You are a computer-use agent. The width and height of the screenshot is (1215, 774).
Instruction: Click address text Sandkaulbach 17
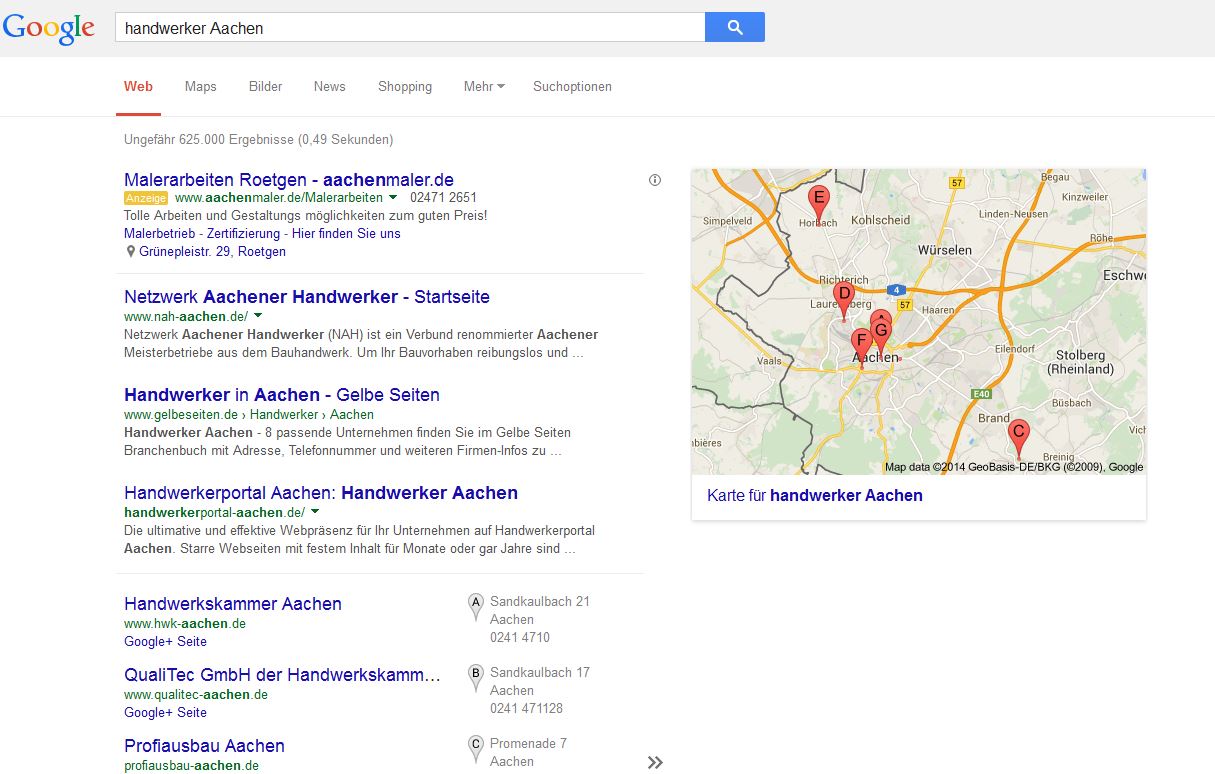coord(540,673)
